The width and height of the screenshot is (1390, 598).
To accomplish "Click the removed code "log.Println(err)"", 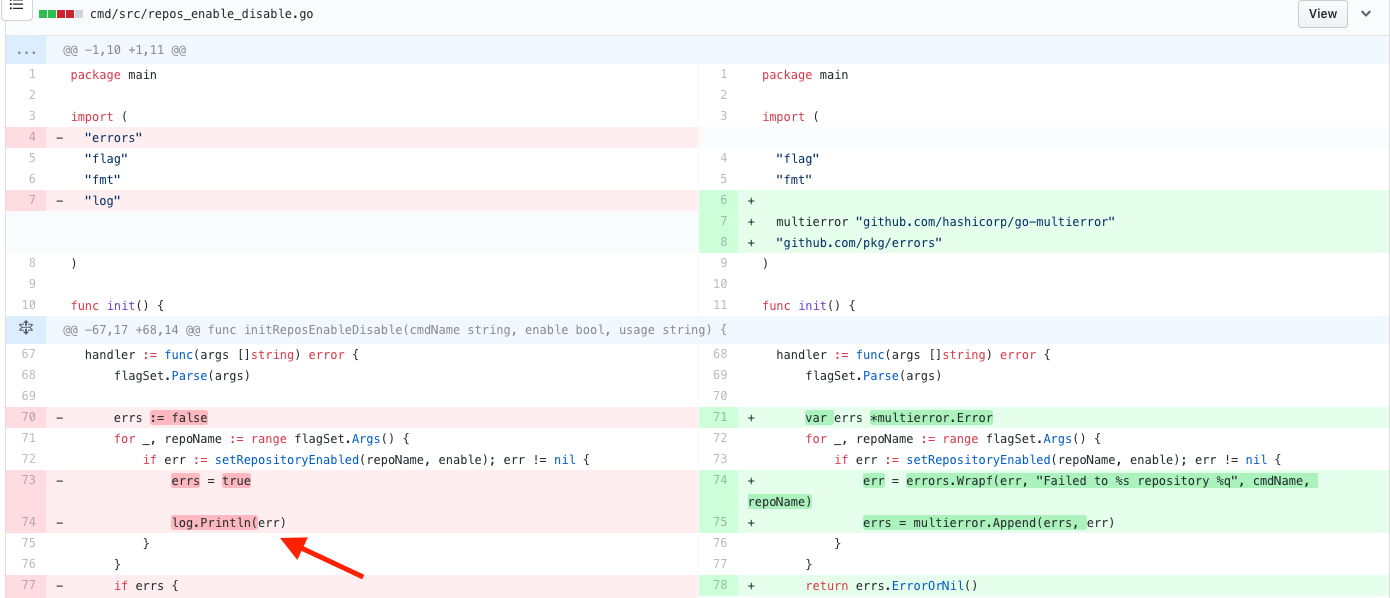I will [x=229, y=522].
